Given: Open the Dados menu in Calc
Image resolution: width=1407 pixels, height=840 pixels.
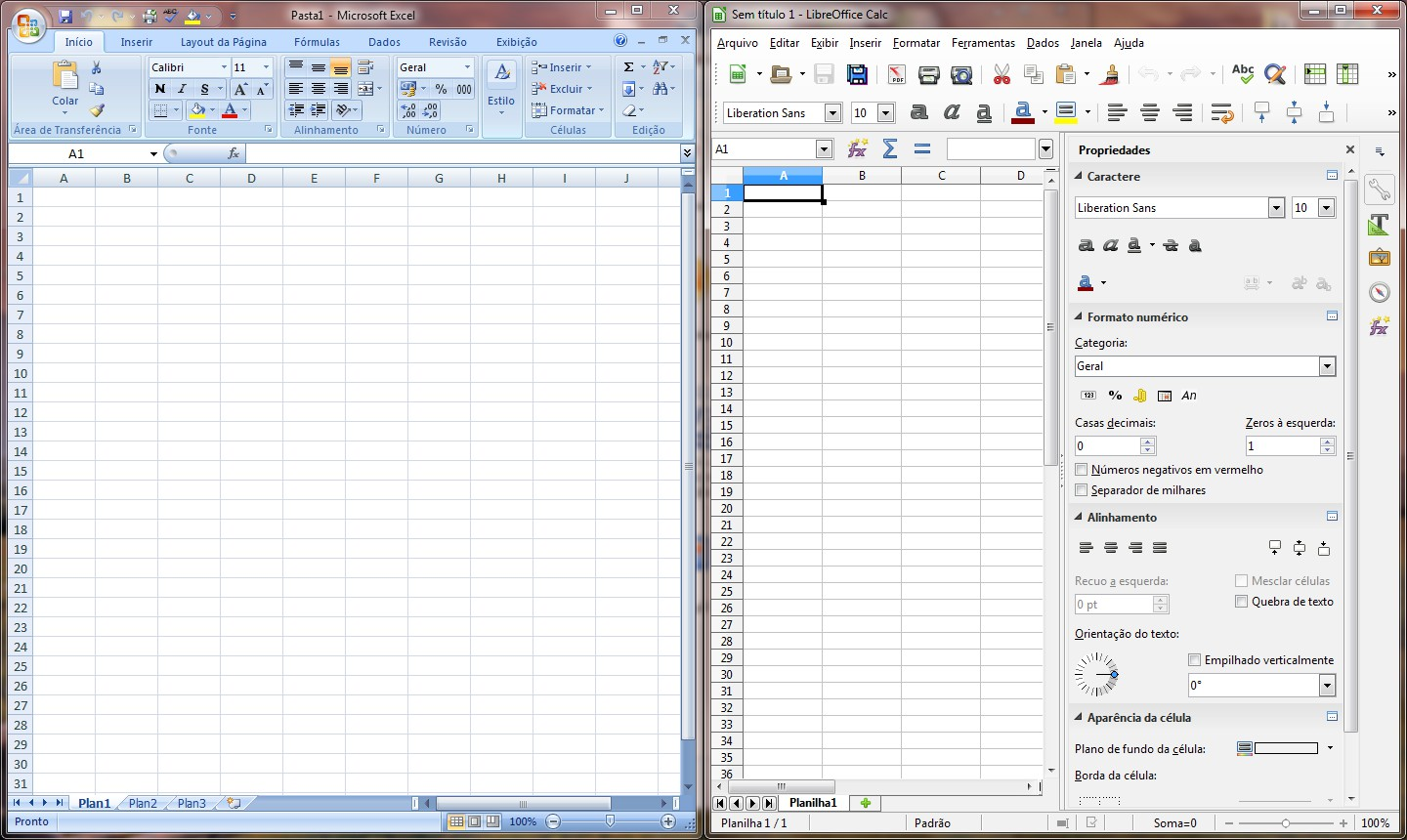Looking at the screenshot, I should point(1042,43).
